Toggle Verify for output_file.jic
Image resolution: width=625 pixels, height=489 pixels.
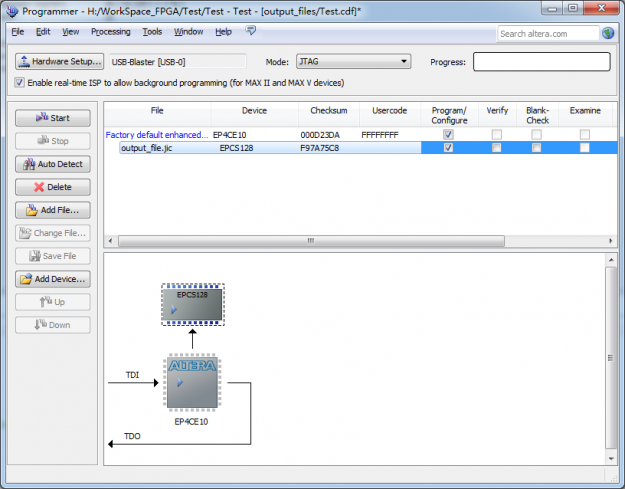pos(497,148)
